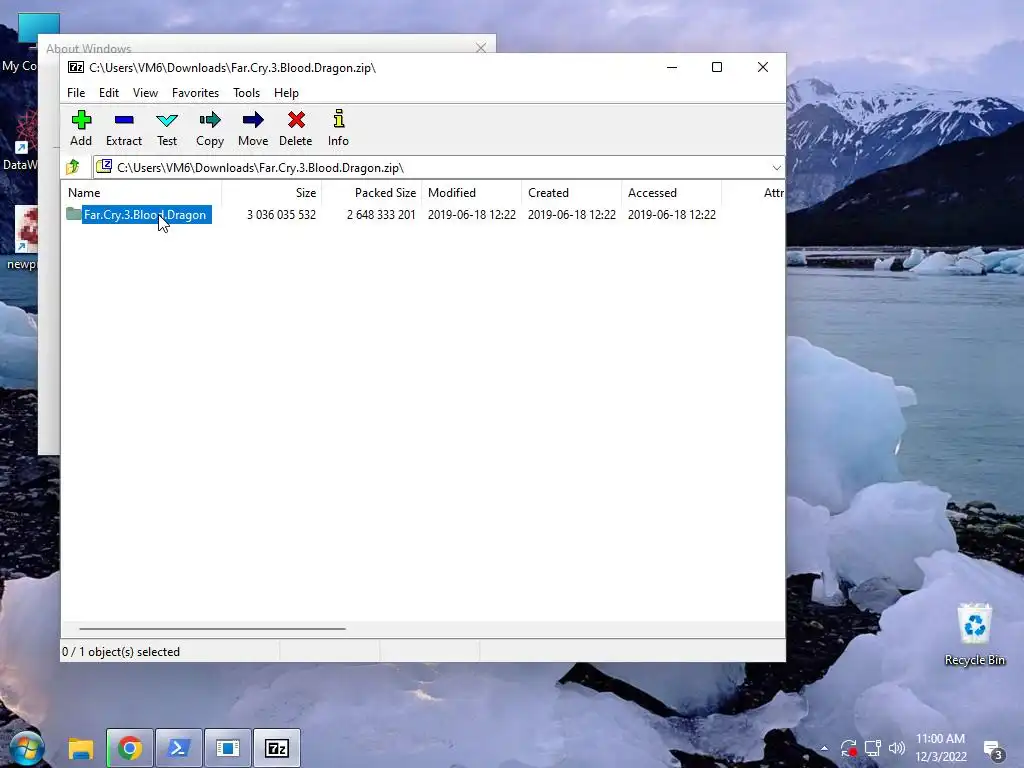
Task: Close the About Windows dialog
Action: pyautogui.click(x=481, y=48)
